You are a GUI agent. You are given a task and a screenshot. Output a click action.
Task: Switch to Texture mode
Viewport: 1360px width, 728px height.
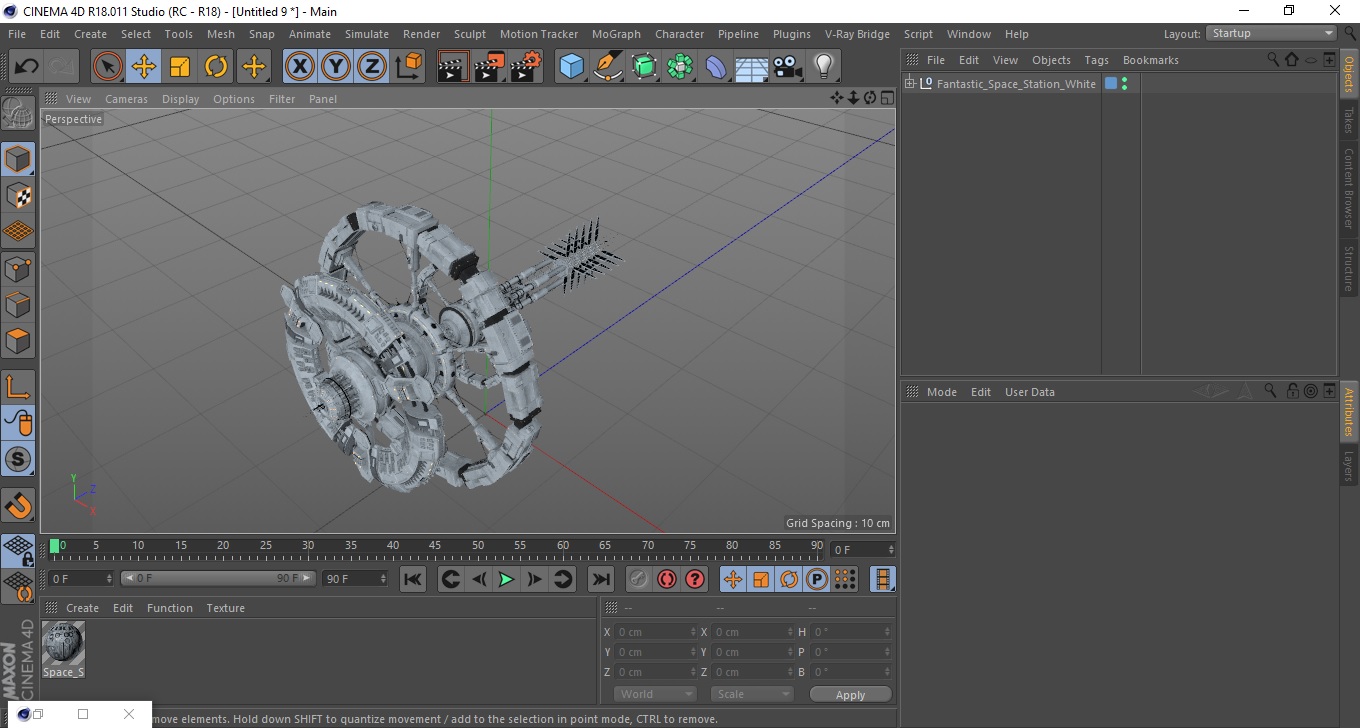coord(18,196)
